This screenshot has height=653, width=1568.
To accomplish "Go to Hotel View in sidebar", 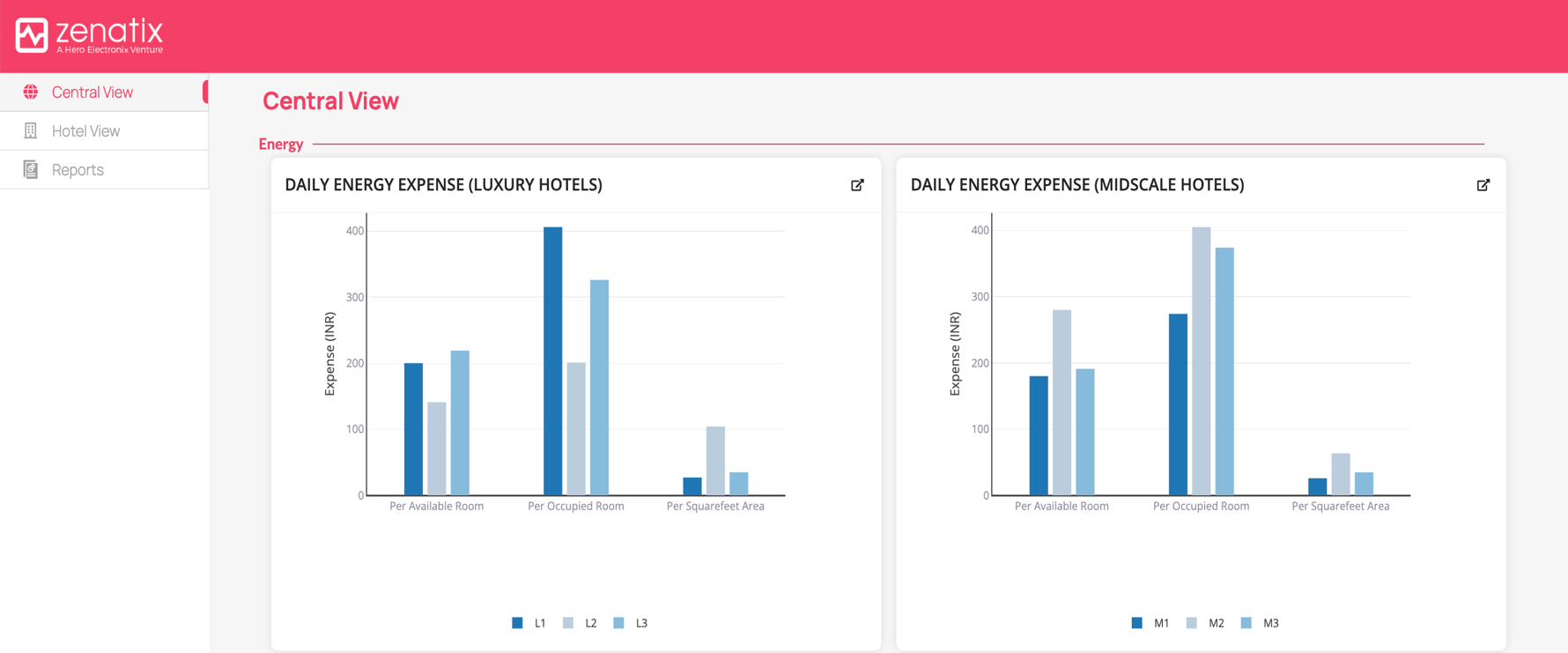I will (x=104, y=130).
